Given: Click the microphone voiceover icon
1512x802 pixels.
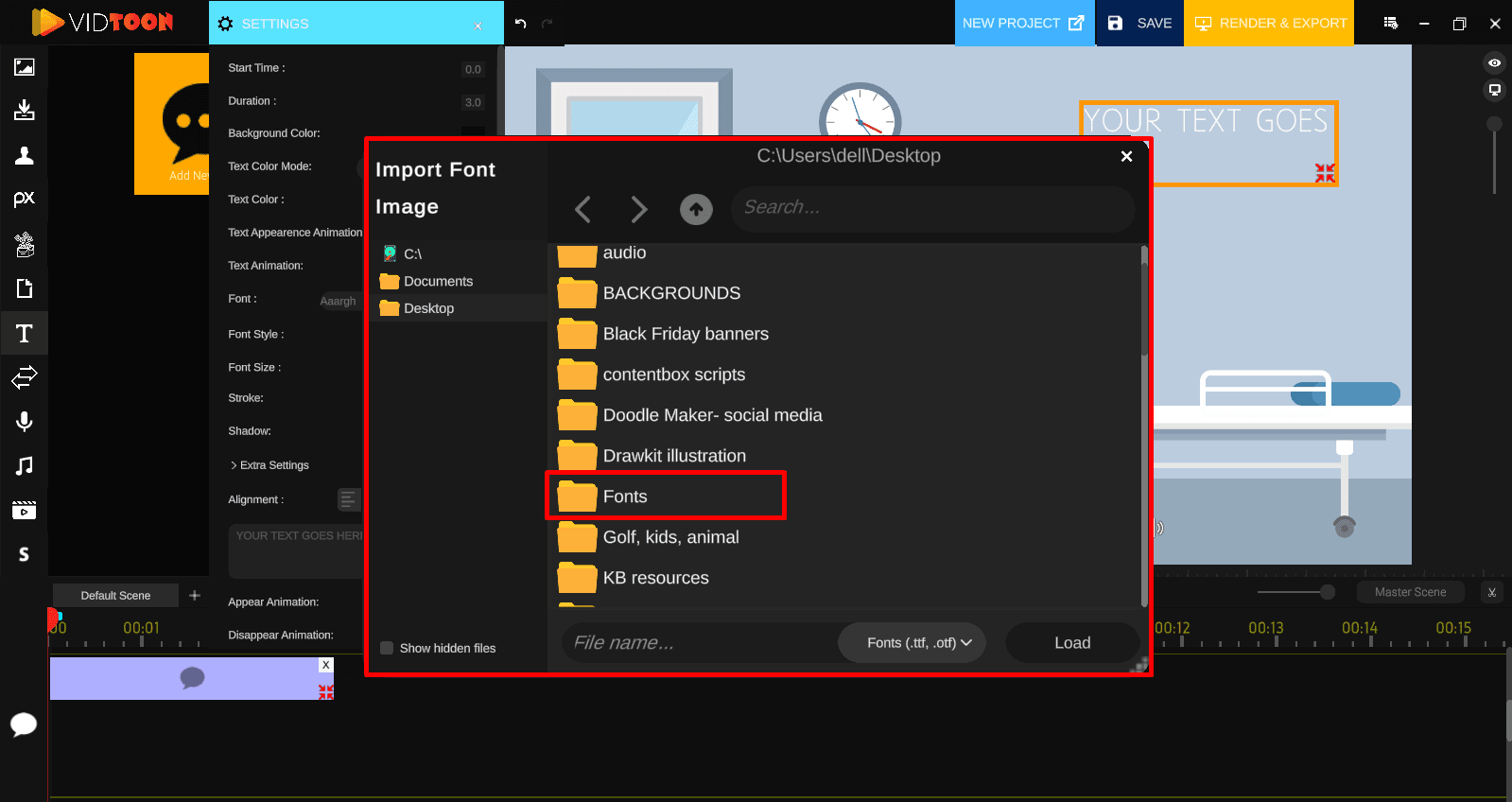Looking at the screenshot, I should pos(25,421).
